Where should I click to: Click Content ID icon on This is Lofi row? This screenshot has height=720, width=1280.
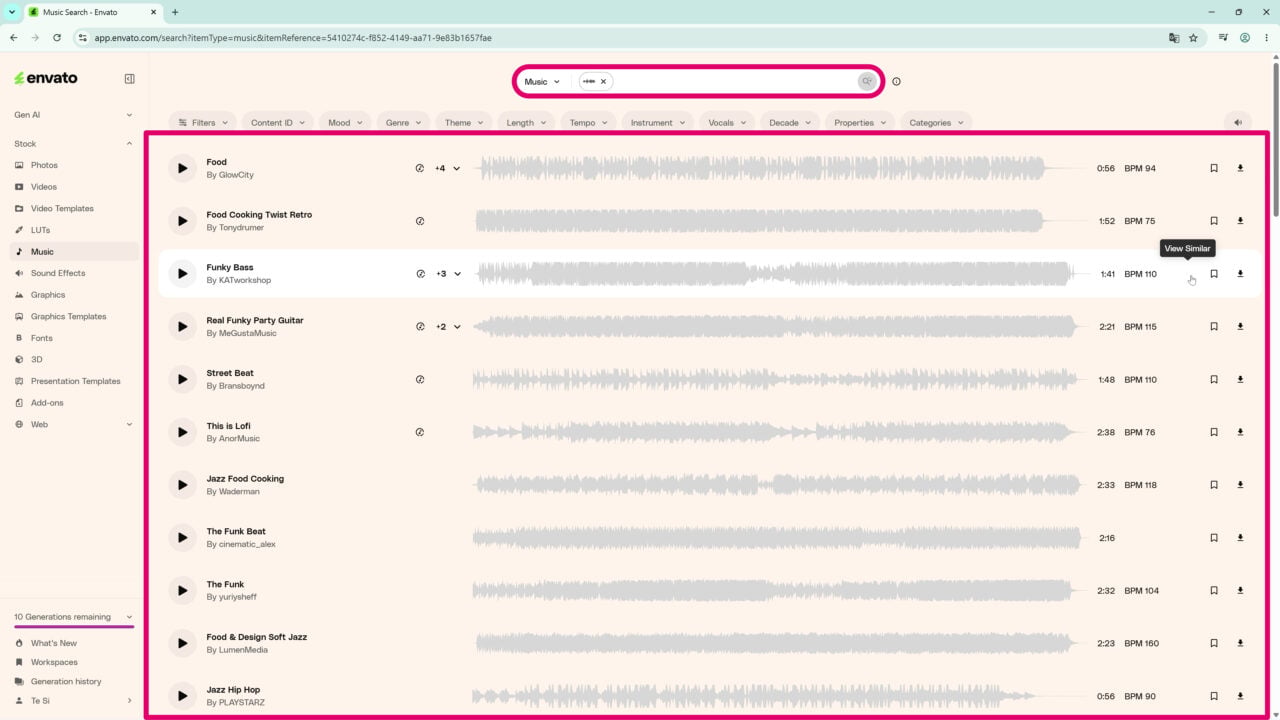[x=420, y=432]
